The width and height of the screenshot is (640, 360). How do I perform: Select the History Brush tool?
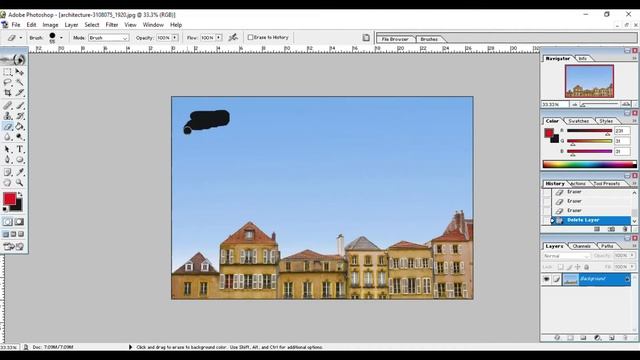coord(20,116)
